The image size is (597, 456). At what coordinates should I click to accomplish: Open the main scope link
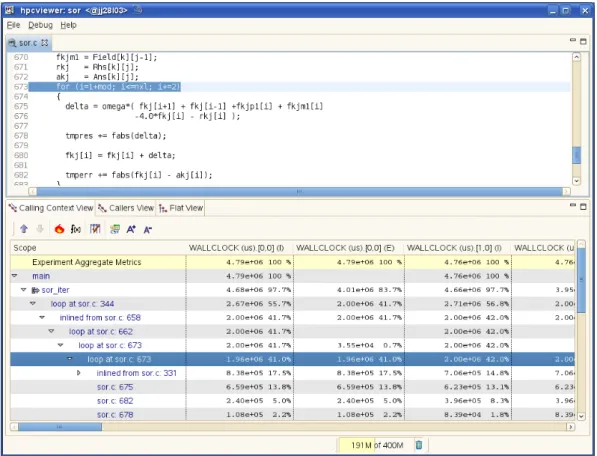tap(41, 276)
